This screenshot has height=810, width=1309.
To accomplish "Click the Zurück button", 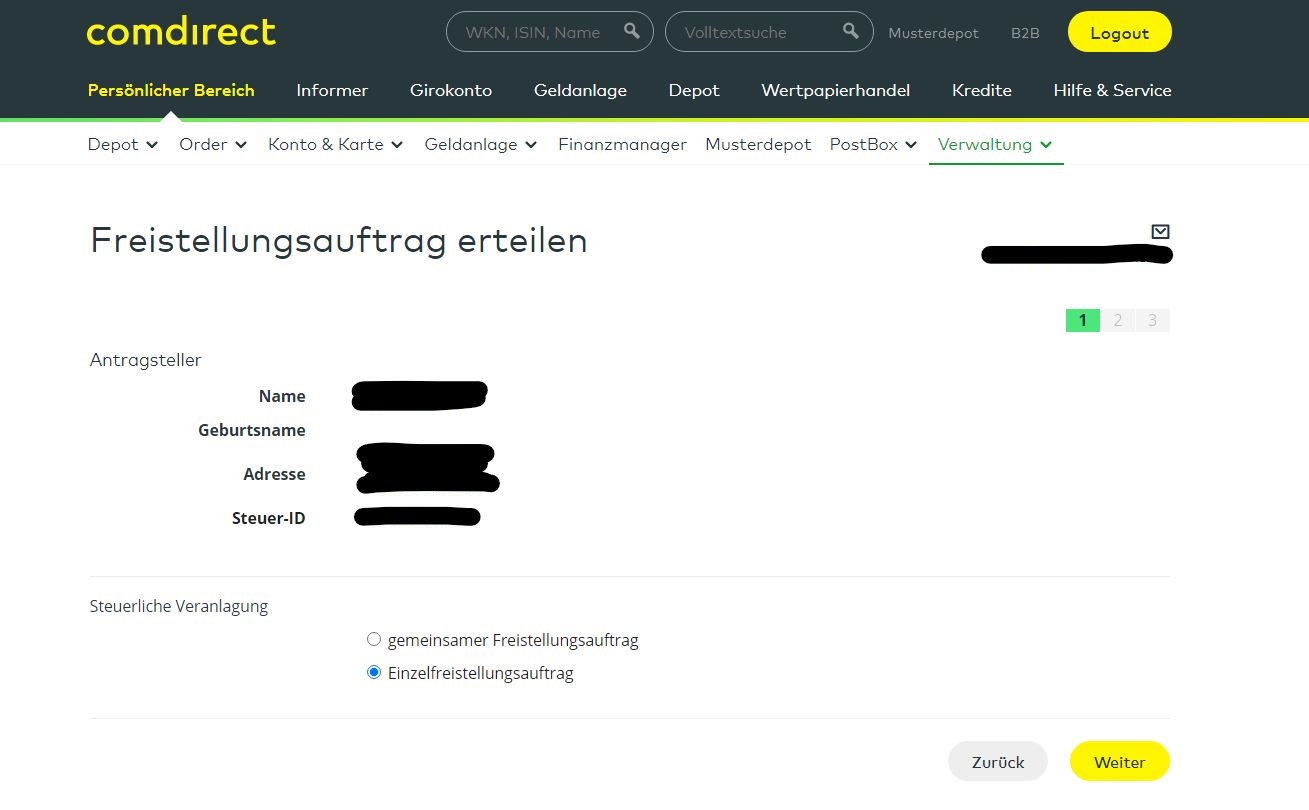I will pos(997,762).
